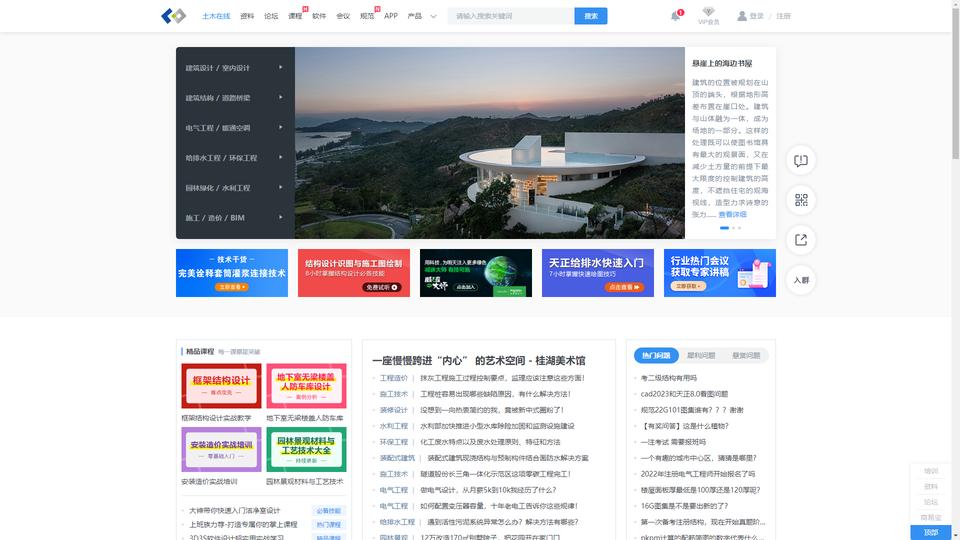960x540 pixels.
Task: Open the 技术干货 grouting sleeve banner
Action: click(x=232, y=273)
